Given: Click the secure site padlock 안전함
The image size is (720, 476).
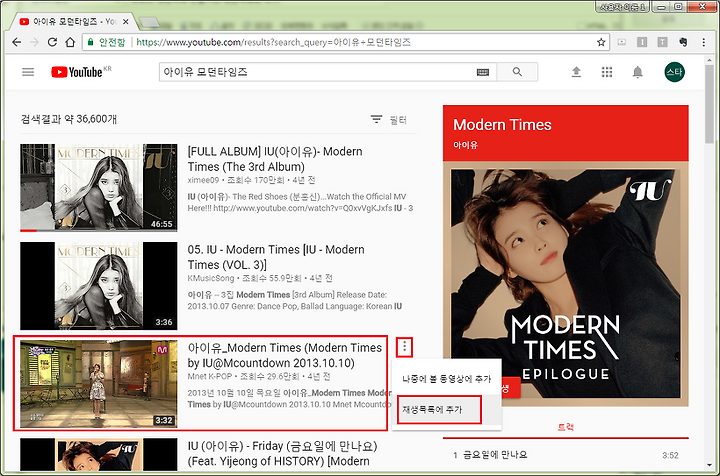Looking at the screenshot, I should (106, 42).
